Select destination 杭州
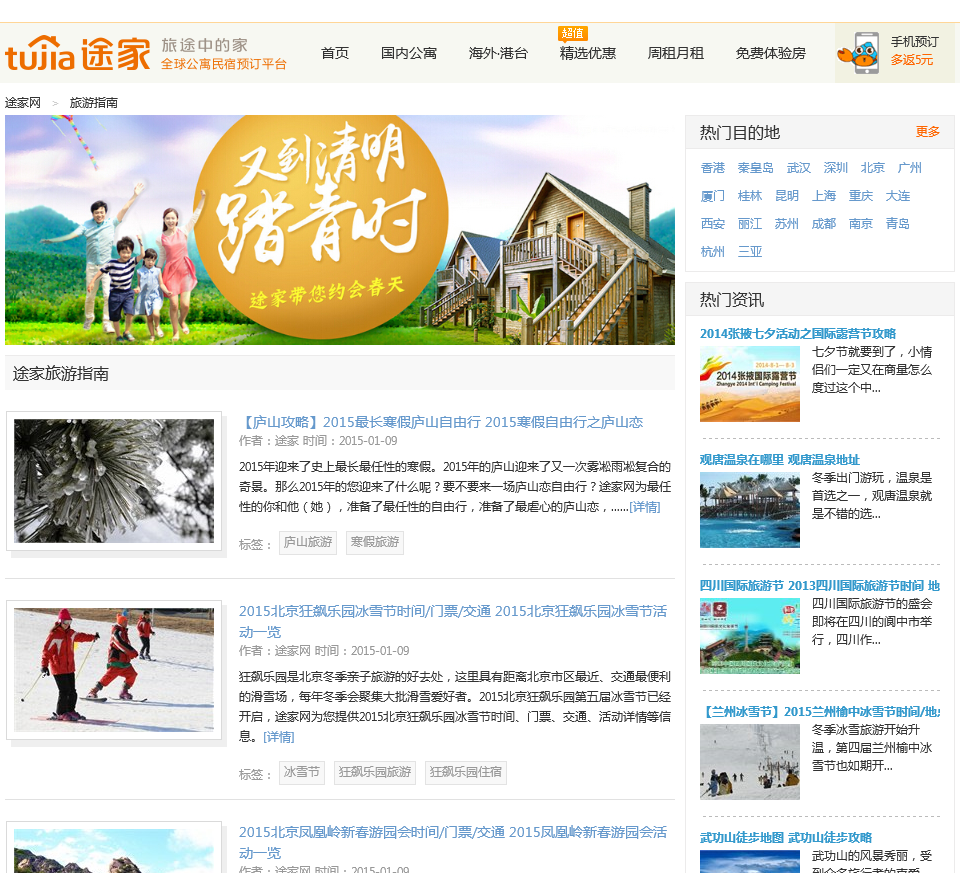This screenshot has height=873, width=960. (713, 252)
